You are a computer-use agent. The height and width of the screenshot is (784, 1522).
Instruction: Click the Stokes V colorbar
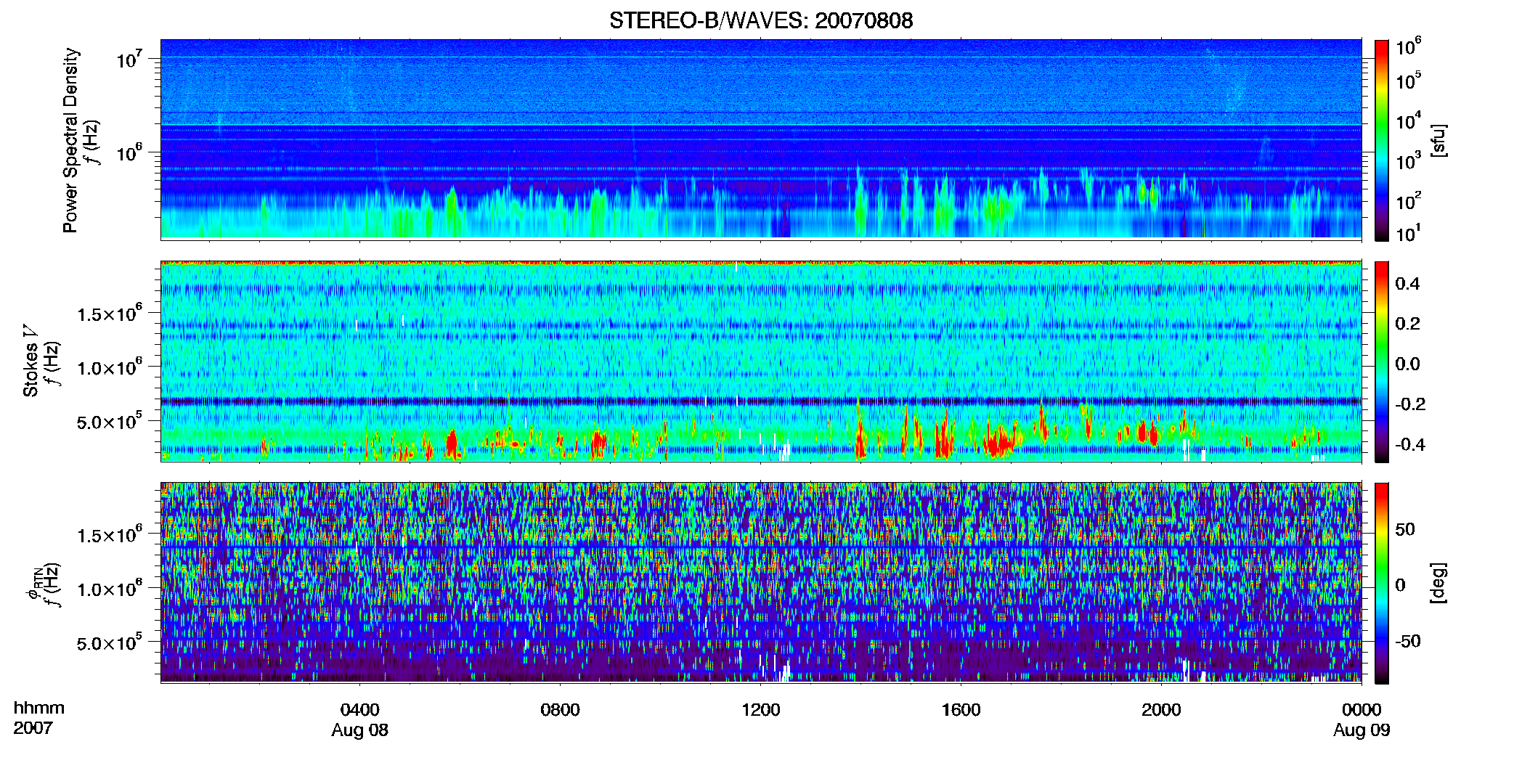[1382, 362]
